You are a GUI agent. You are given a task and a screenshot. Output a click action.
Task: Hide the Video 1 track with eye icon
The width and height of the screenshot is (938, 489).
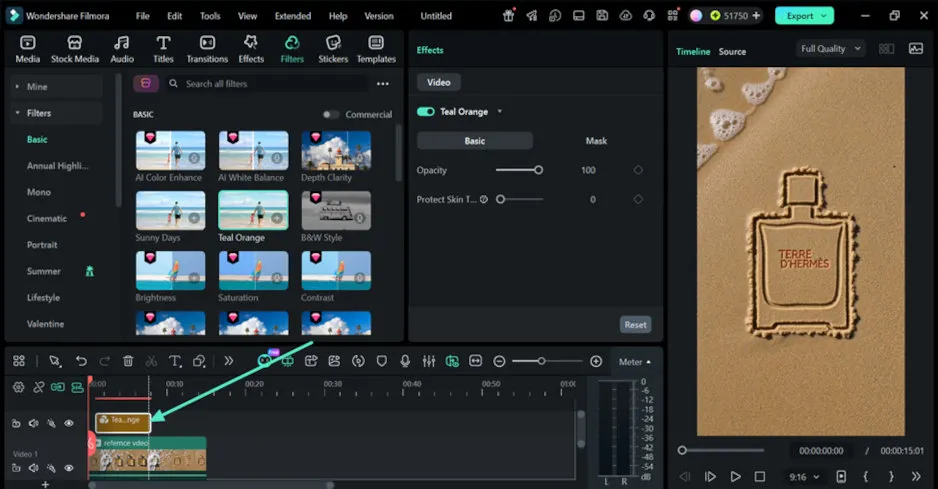[x=69, y=468]
